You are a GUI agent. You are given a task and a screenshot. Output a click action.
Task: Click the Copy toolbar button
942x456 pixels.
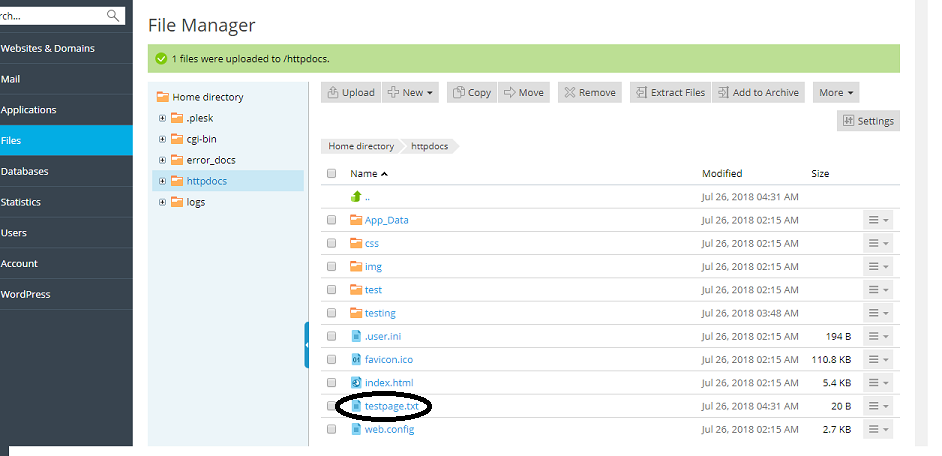click(471, 93)
